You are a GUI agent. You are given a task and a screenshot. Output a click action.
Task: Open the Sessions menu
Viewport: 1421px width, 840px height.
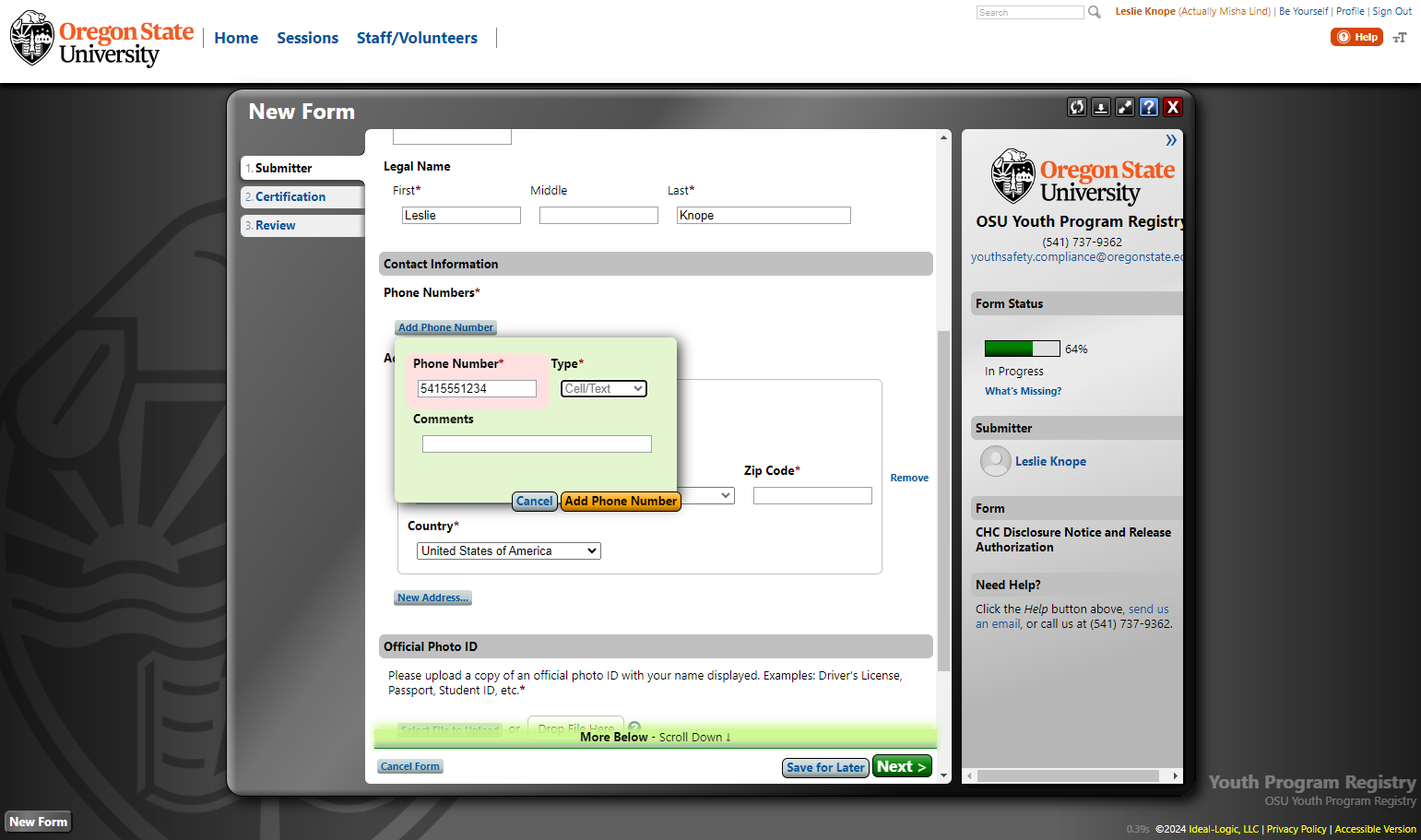pos(308,38)
